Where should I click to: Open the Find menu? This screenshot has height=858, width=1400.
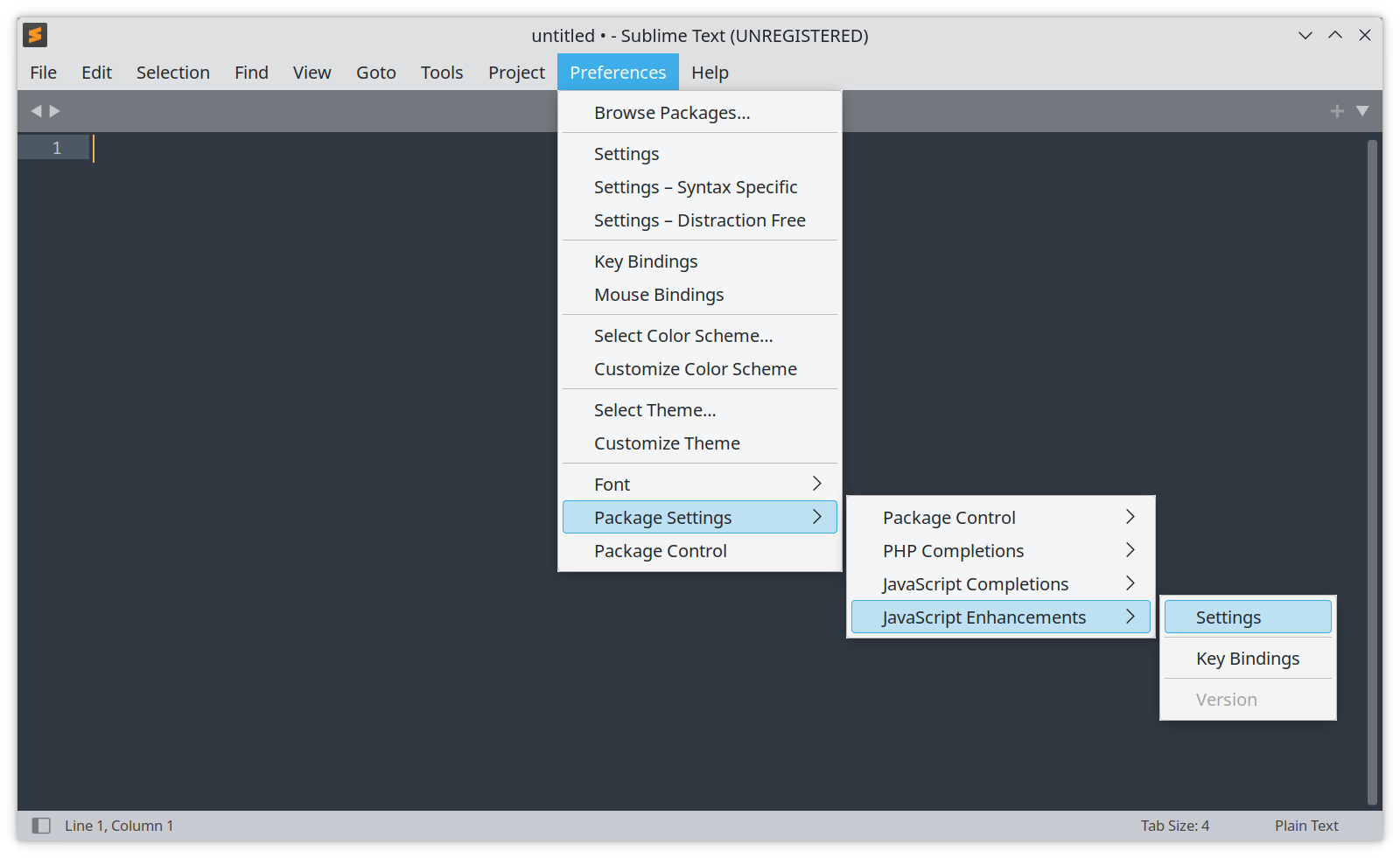click(251, 73)
